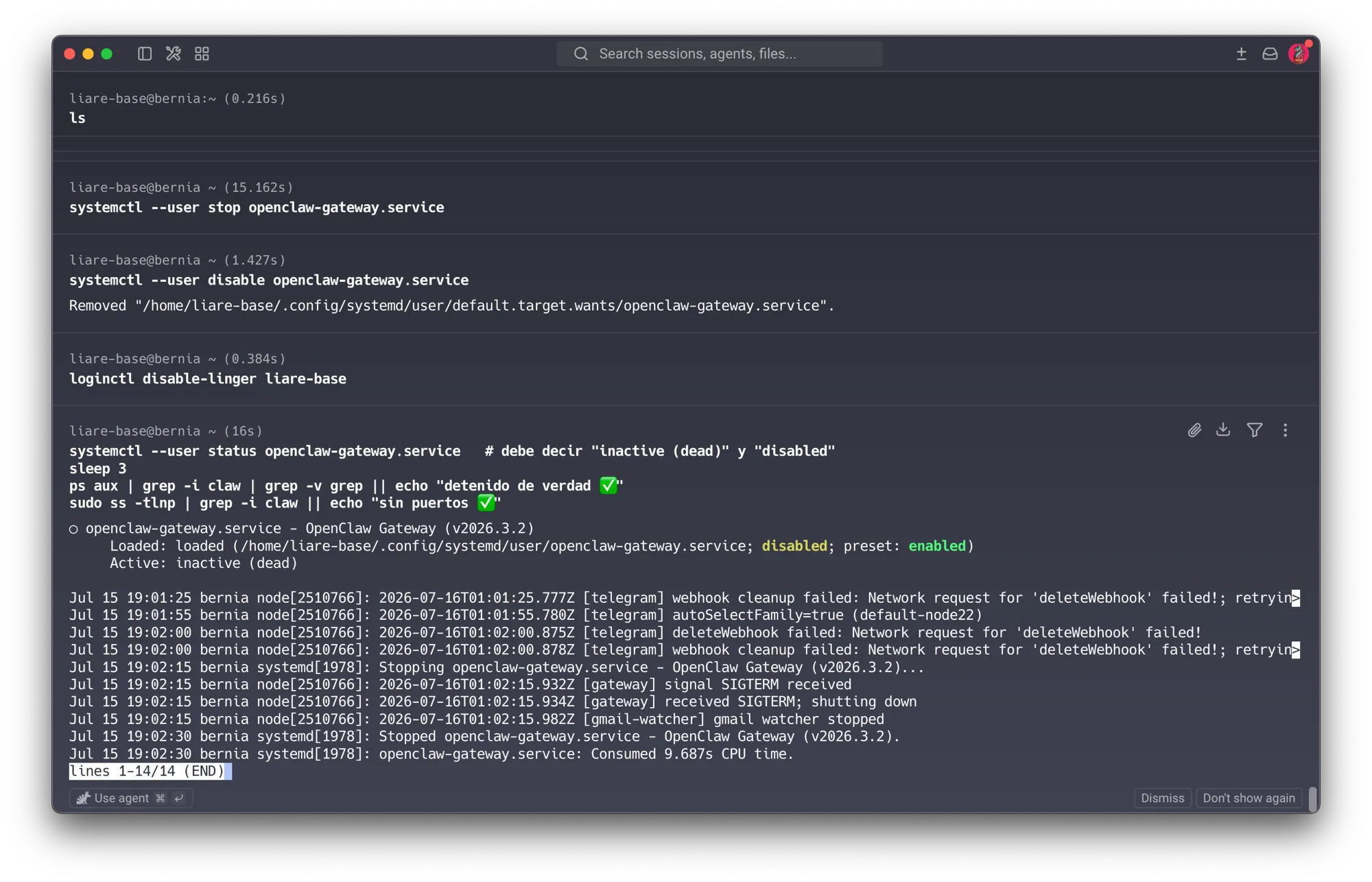Click the 'Removed ...default.target.wants' output line
Image resolution: width=1372 pixels, height=882 pixels.
pos(451,306)
